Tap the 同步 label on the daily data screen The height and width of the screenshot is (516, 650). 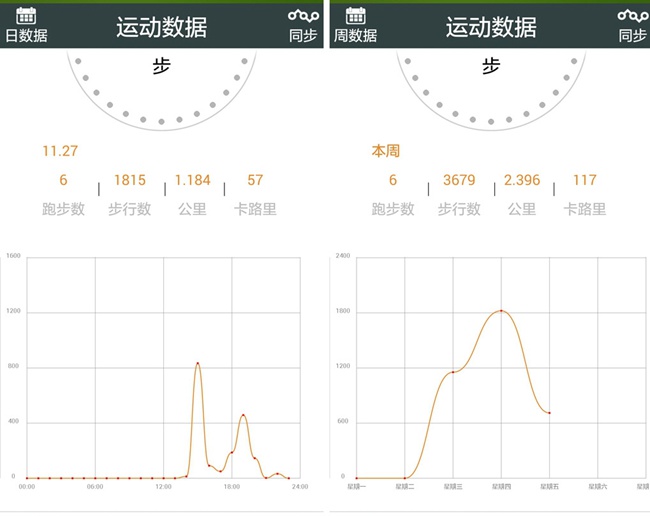pos(302,35)
